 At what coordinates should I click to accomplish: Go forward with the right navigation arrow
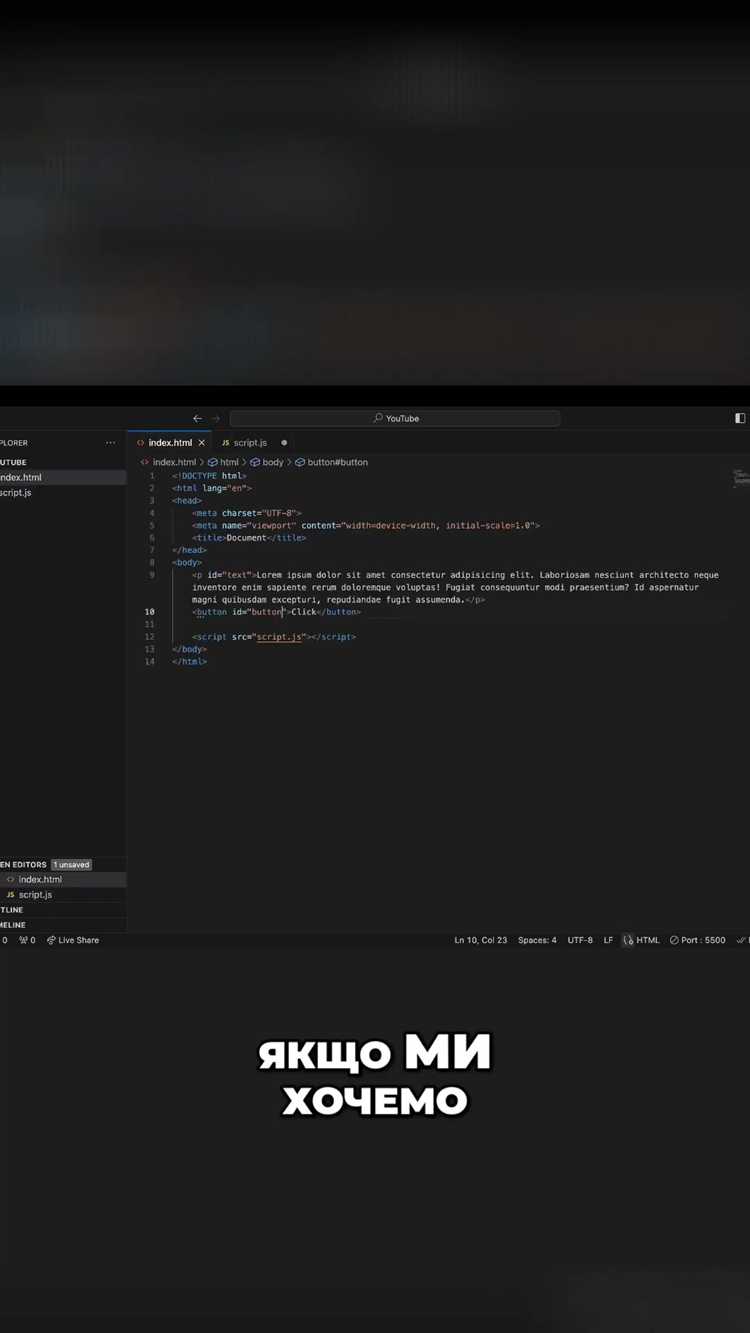click(x=215, y=418)
